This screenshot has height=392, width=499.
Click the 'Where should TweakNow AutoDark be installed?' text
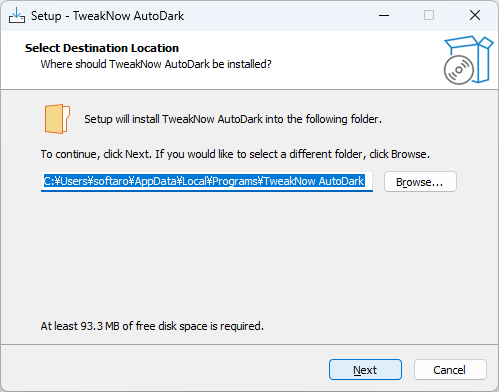coord(156,64)
